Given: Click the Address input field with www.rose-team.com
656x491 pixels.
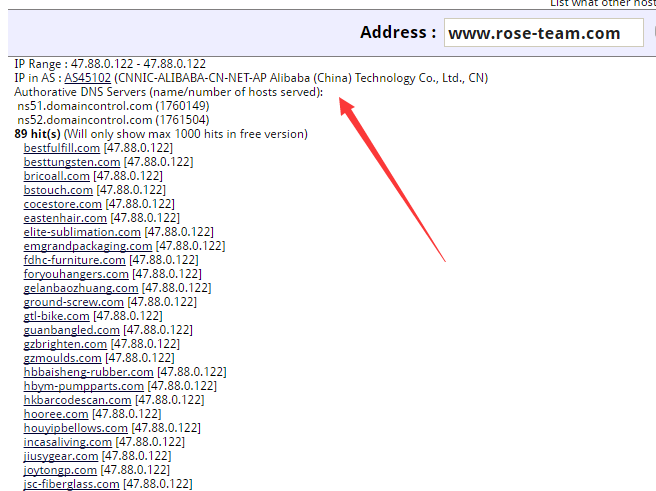Looking at the screenshot, I should tap(543, 33).
